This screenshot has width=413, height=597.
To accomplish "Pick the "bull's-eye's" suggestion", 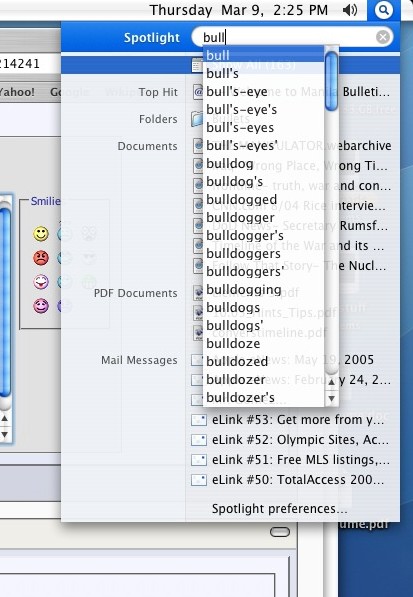I will 263,109.
